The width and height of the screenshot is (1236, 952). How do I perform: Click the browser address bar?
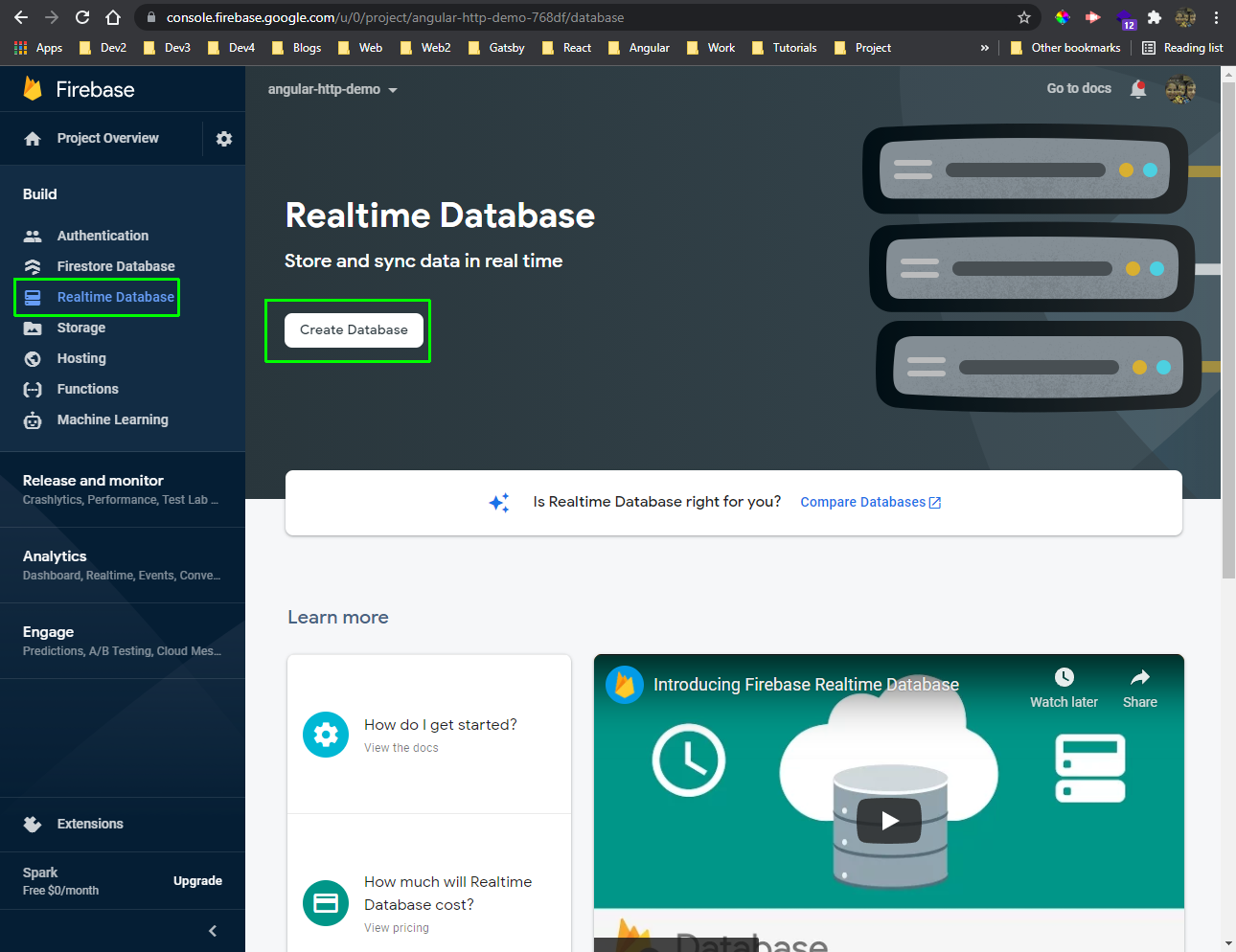click(584, 17)
